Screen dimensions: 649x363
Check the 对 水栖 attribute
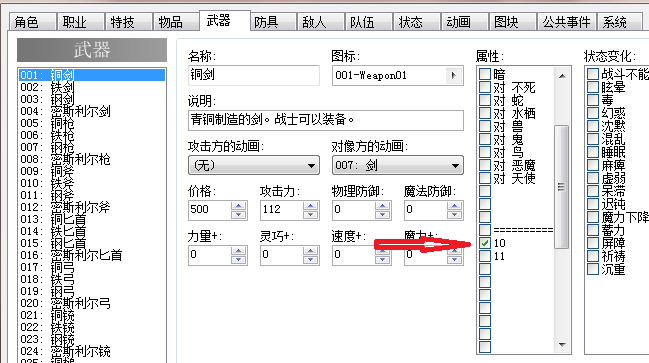(485, 113)
